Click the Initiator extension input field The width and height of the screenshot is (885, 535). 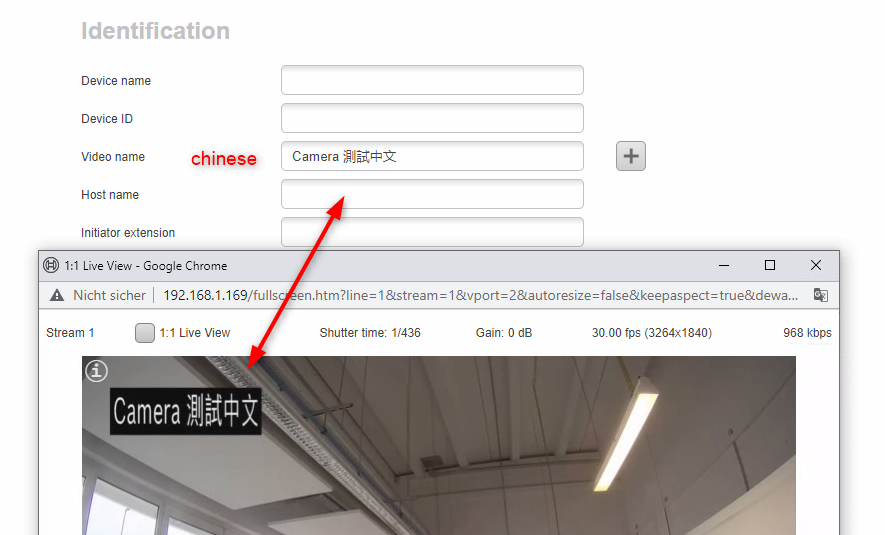point(432,232)
